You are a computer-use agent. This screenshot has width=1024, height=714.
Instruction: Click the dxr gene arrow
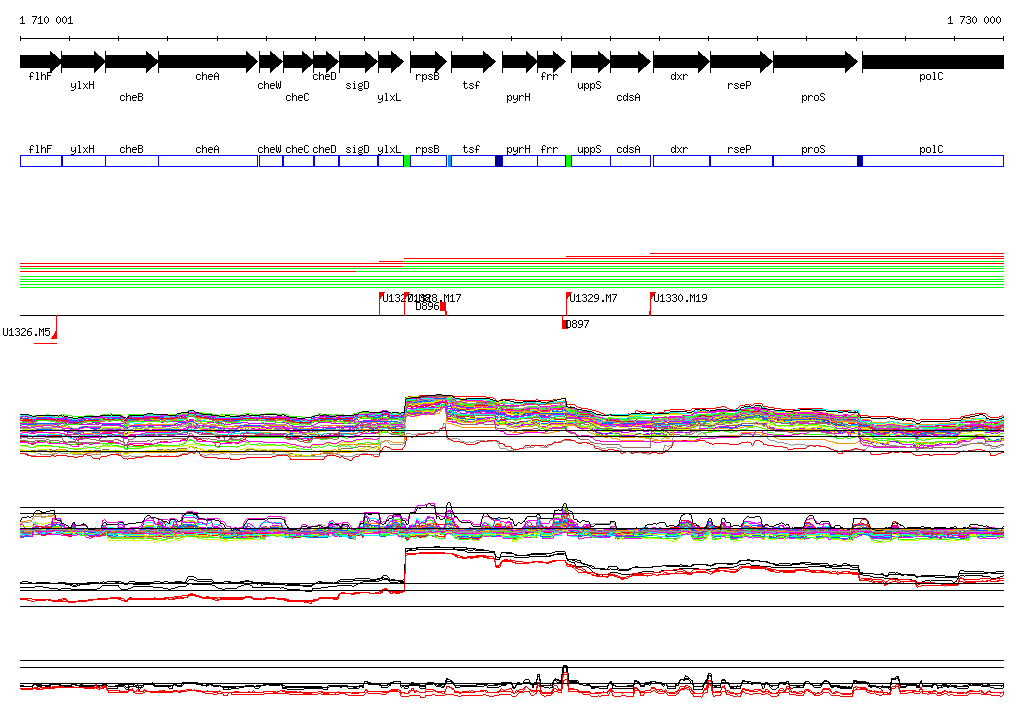point(680,62)
